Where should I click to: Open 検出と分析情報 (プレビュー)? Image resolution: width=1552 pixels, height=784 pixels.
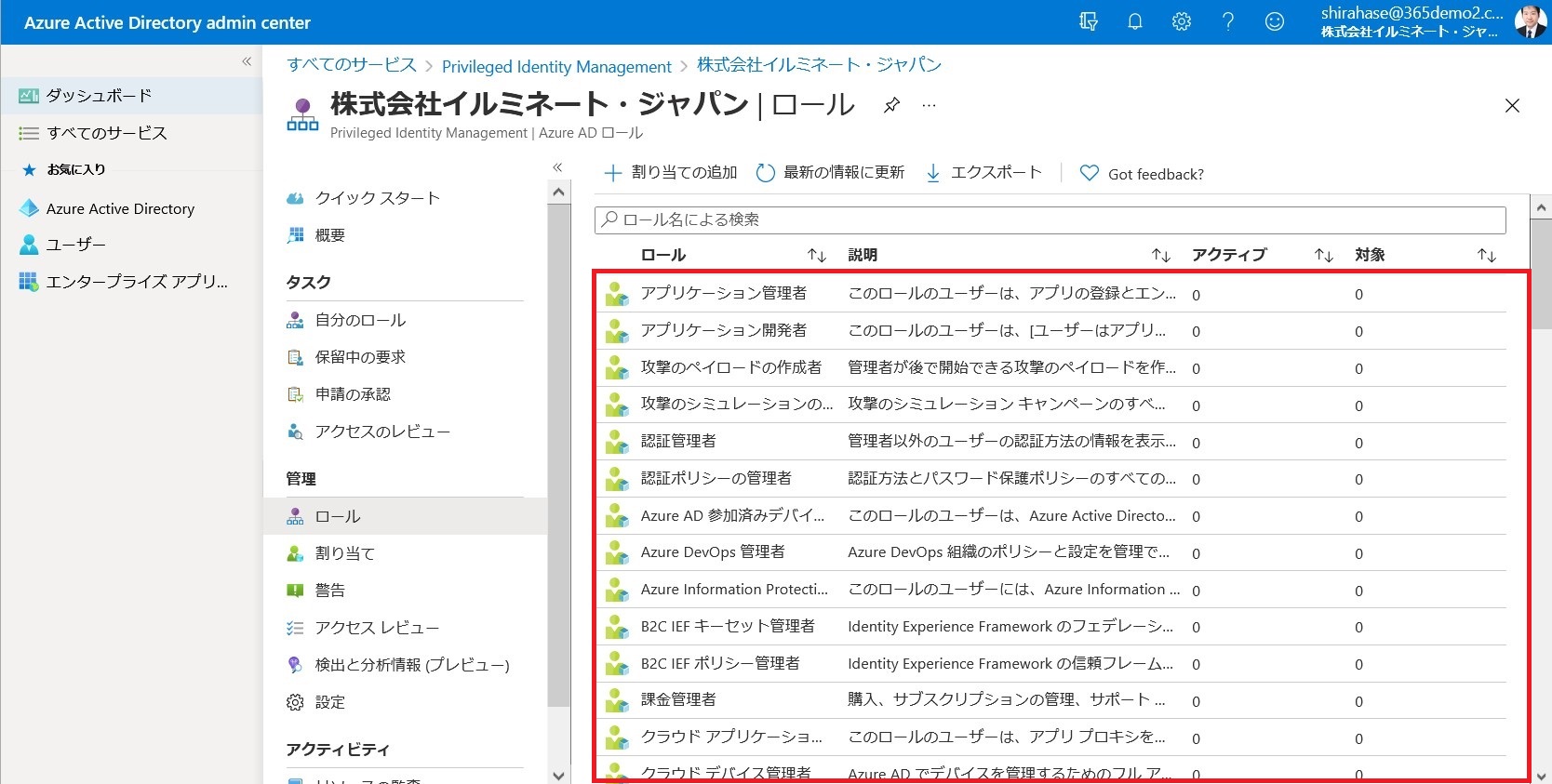tap(405, 665)
